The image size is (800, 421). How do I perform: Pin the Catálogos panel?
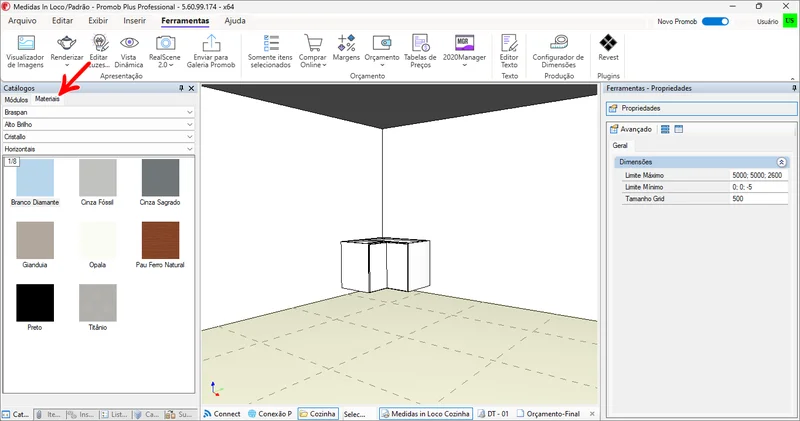pyautogui.click(x=181, y=88)
